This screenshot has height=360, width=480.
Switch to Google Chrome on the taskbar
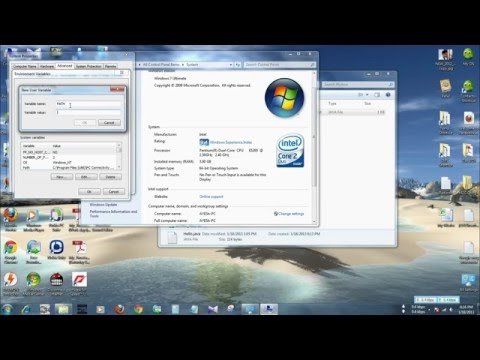click(138, 309)
